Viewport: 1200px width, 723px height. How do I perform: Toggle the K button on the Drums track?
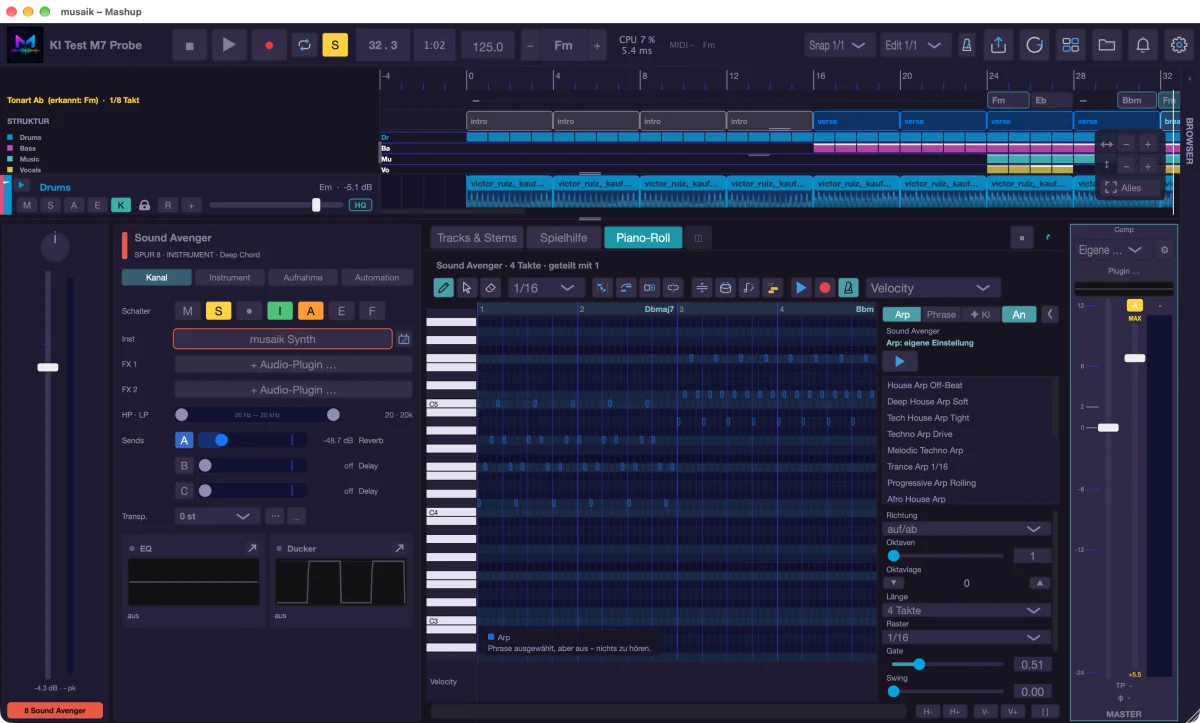tap(121, 205)
